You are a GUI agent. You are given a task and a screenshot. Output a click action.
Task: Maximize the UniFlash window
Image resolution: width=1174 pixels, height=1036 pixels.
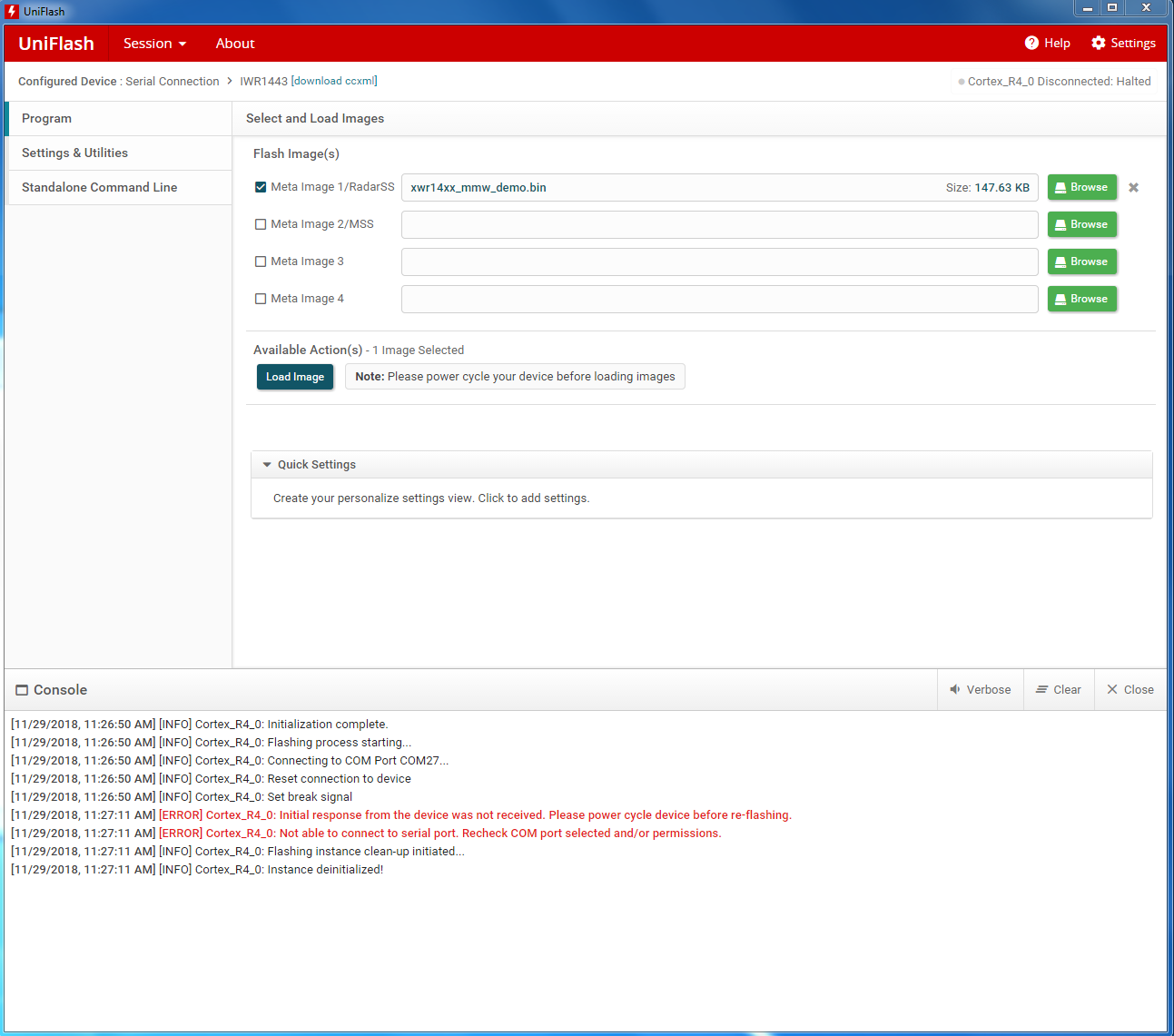[1112, 8]
